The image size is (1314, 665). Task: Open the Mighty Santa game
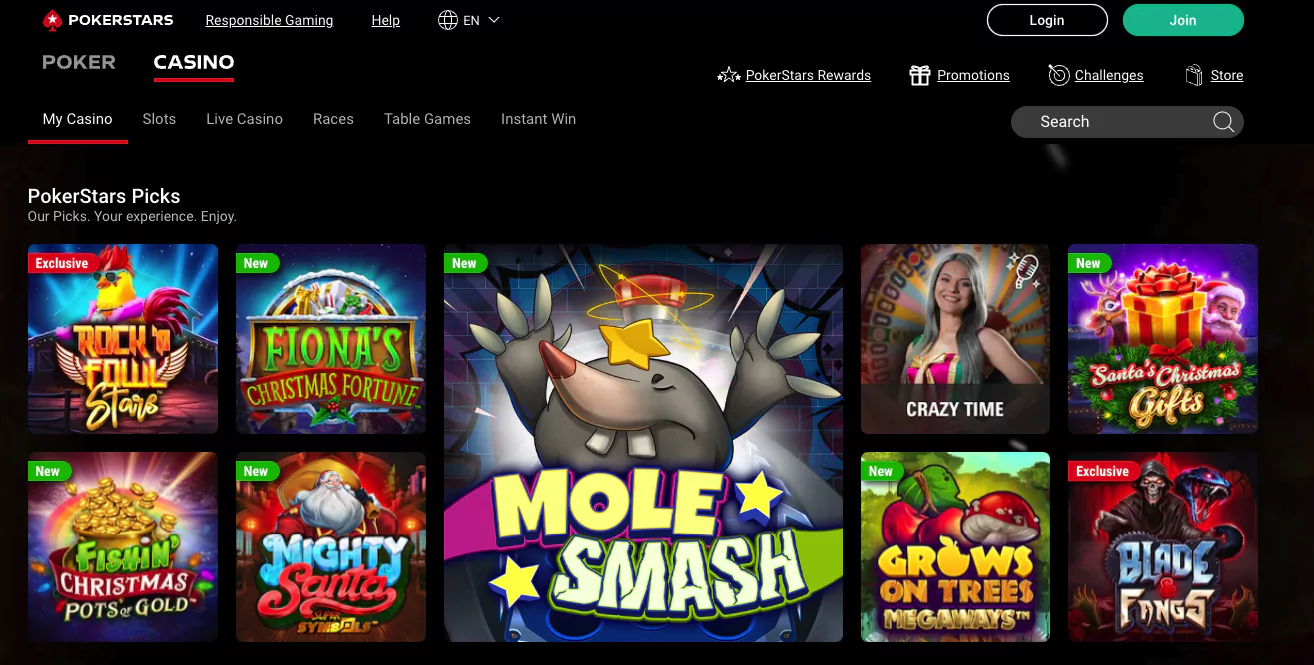point(331,547)
